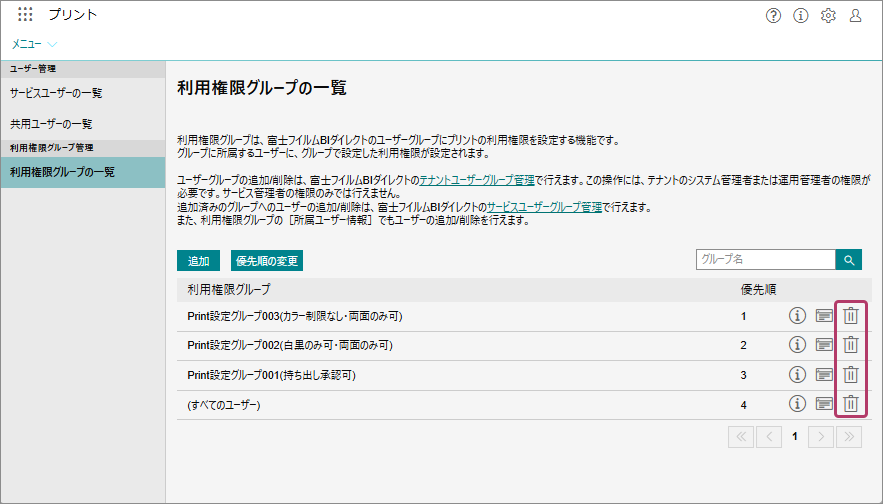The width and height of the screenshot is (883, 504).
Task: Open the app launcher grid icon
Action: pos(25,14)
